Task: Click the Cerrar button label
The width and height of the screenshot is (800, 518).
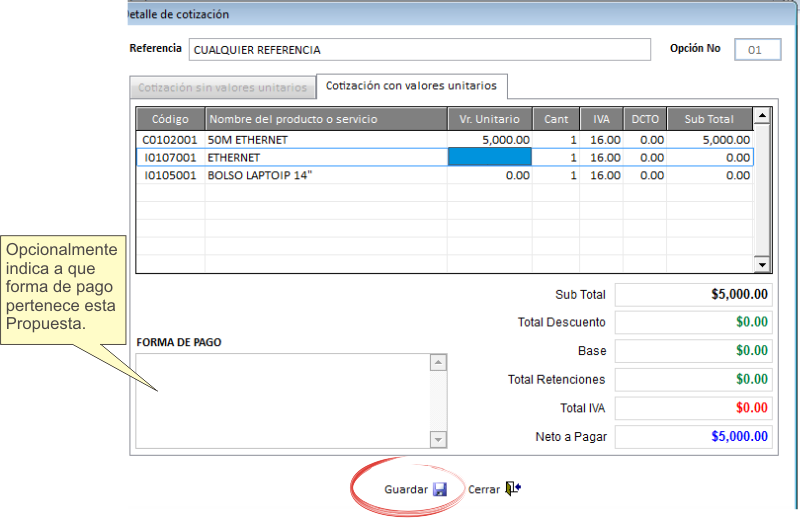Action: tap(484, 489)
